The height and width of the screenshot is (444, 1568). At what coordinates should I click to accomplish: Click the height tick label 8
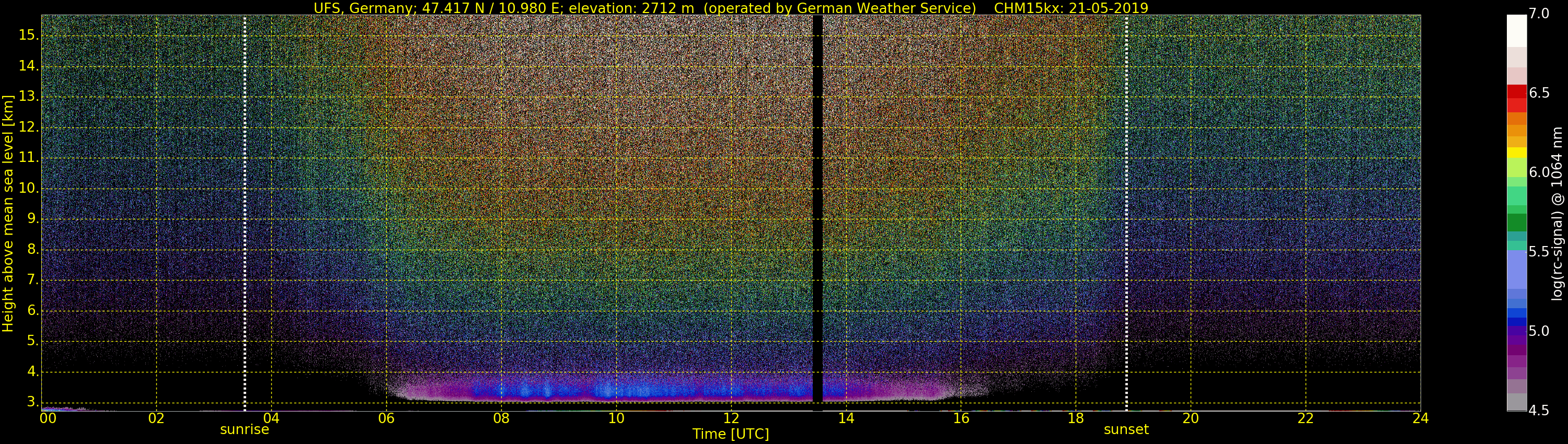(x=33, y=249)
